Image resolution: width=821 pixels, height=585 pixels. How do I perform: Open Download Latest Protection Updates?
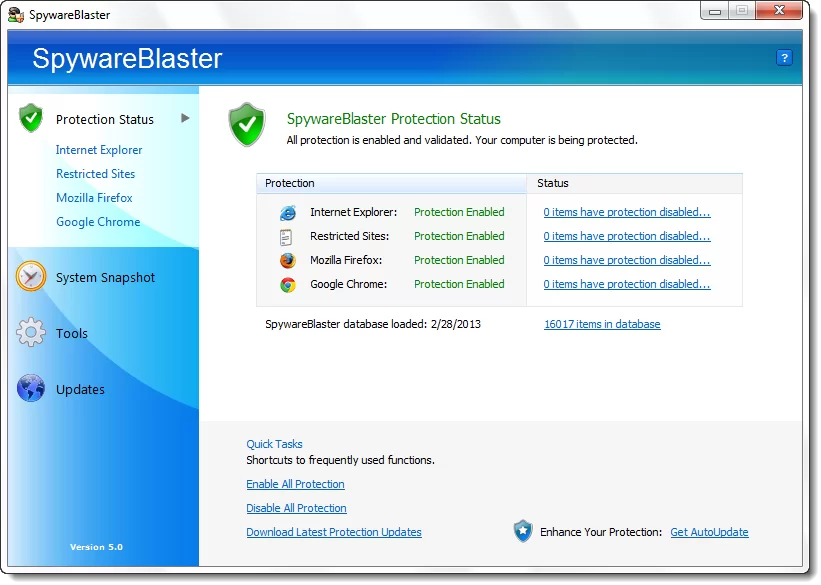click(333, 531)
